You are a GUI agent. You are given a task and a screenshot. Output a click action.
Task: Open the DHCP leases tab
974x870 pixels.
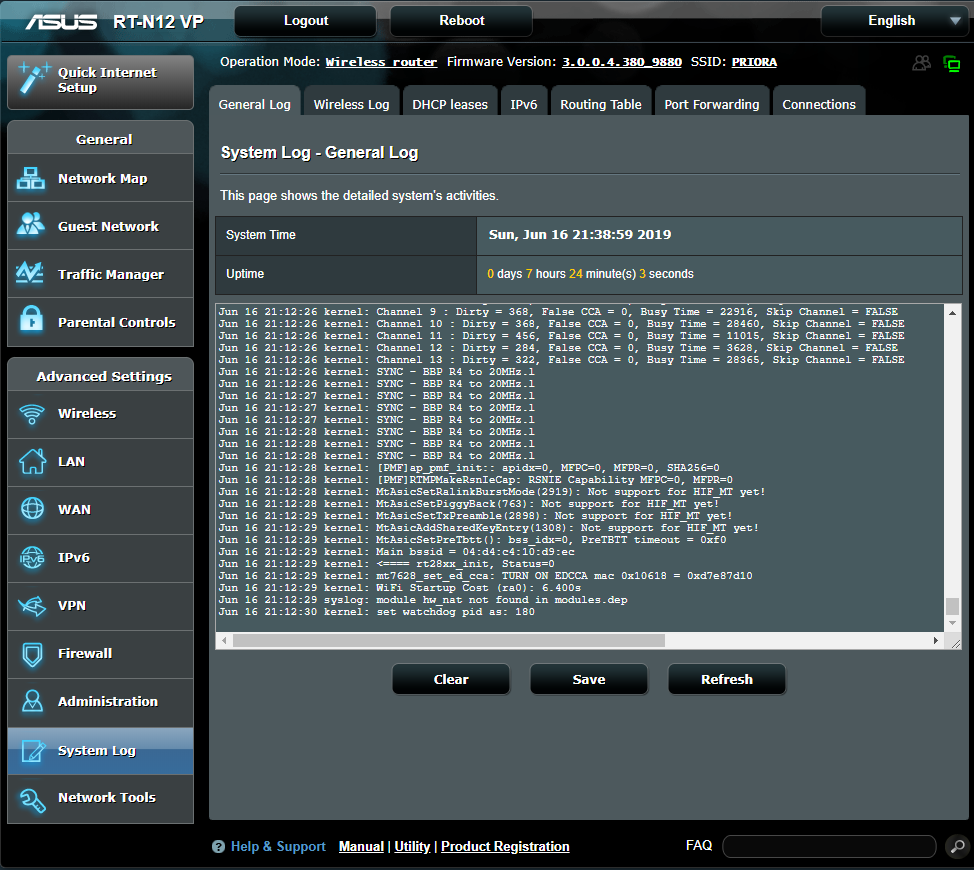(450, 101)
